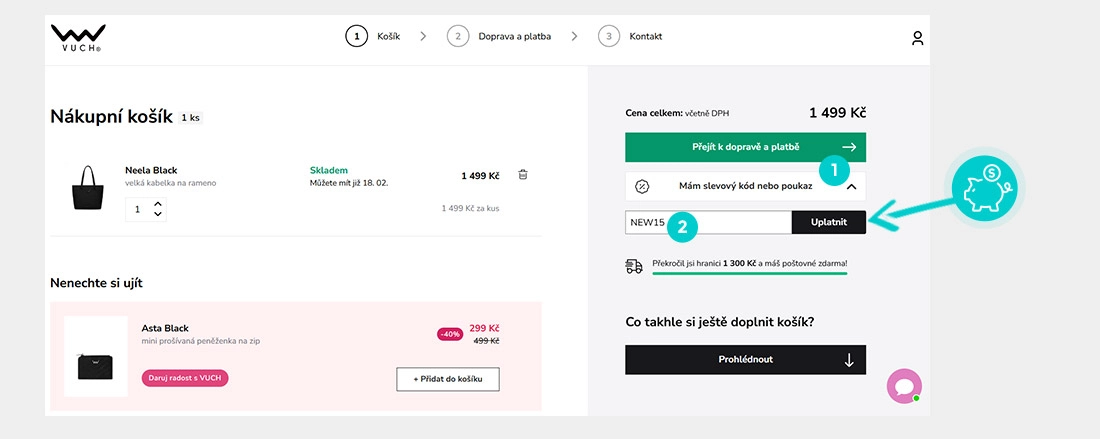Click the 'Nenechte si ujít' heading
Viewport: 1100px width, 439px height.
(x=97, y=283)
